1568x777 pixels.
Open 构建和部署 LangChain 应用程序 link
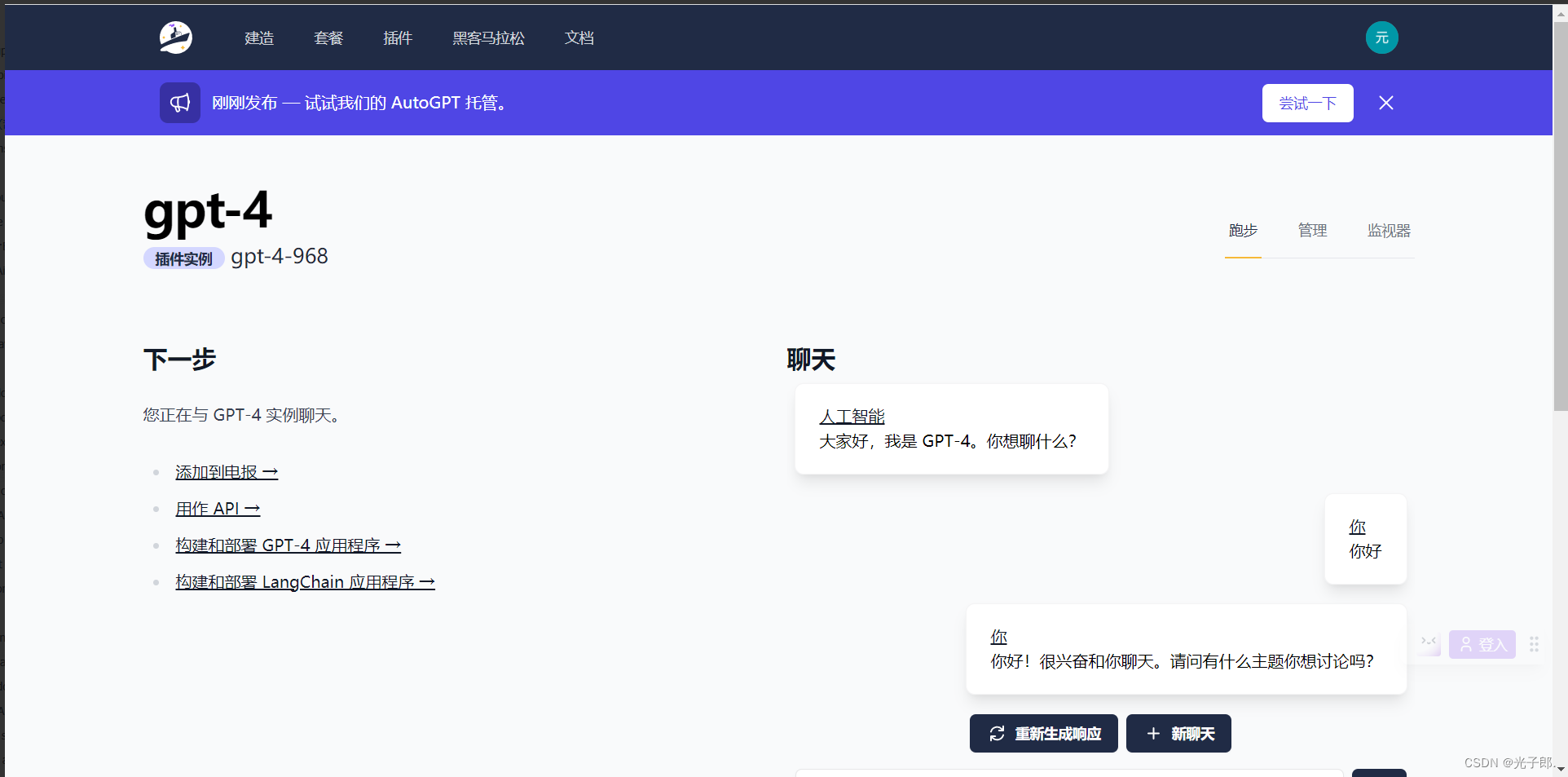point(305,582)
